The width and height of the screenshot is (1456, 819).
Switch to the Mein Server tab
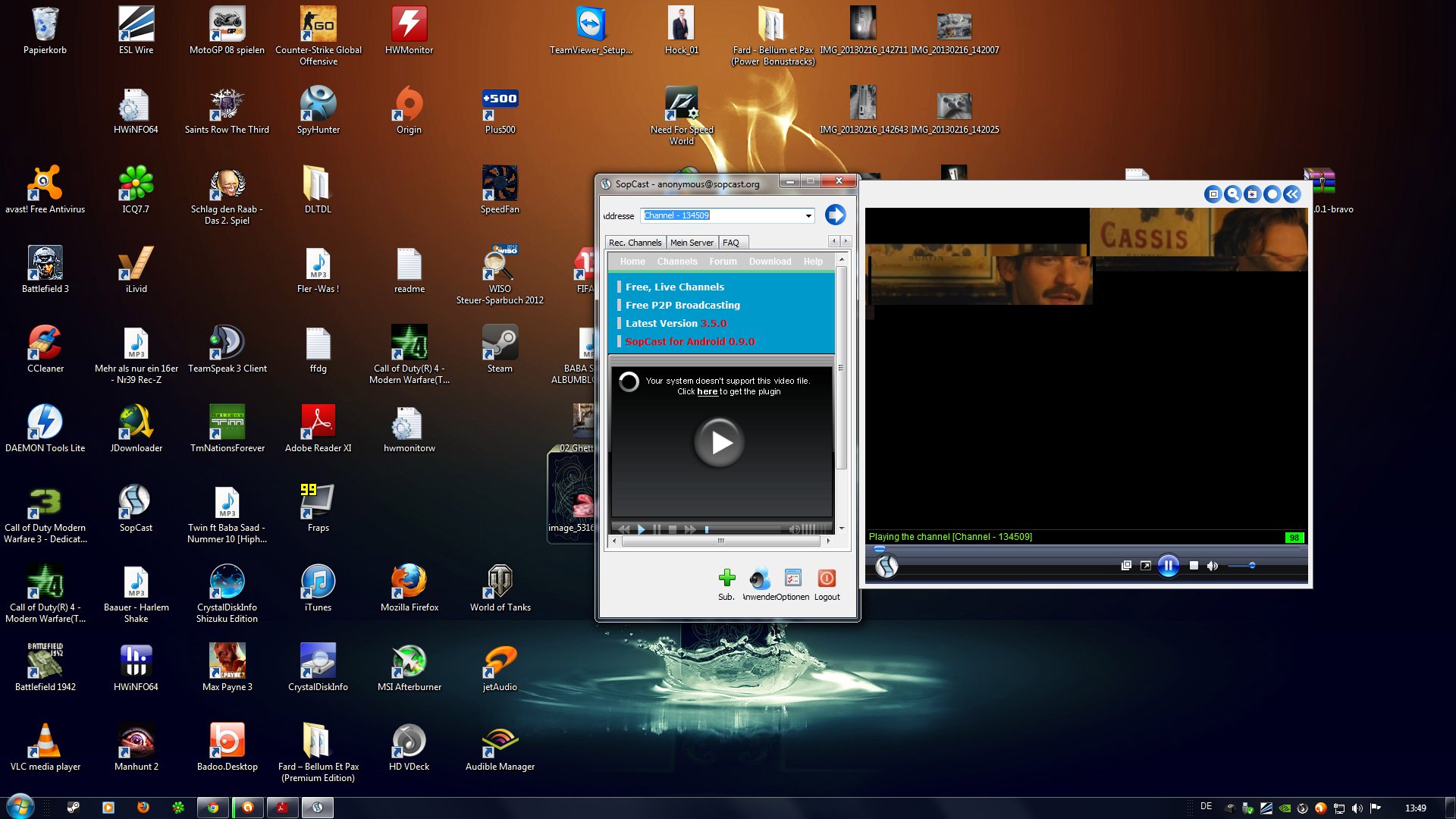click(x=692, y=243)
